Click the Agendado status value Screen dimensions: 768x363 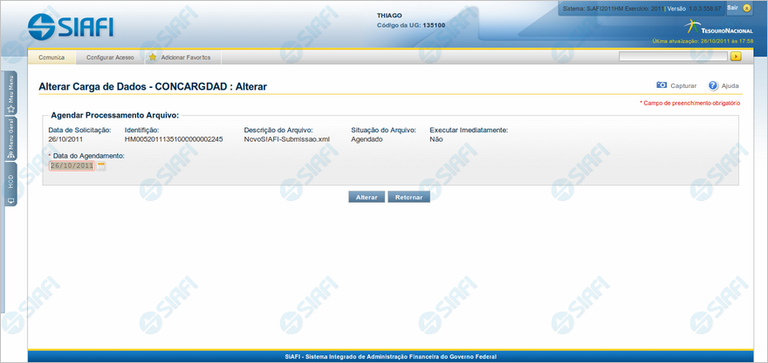tap(367, 140)
